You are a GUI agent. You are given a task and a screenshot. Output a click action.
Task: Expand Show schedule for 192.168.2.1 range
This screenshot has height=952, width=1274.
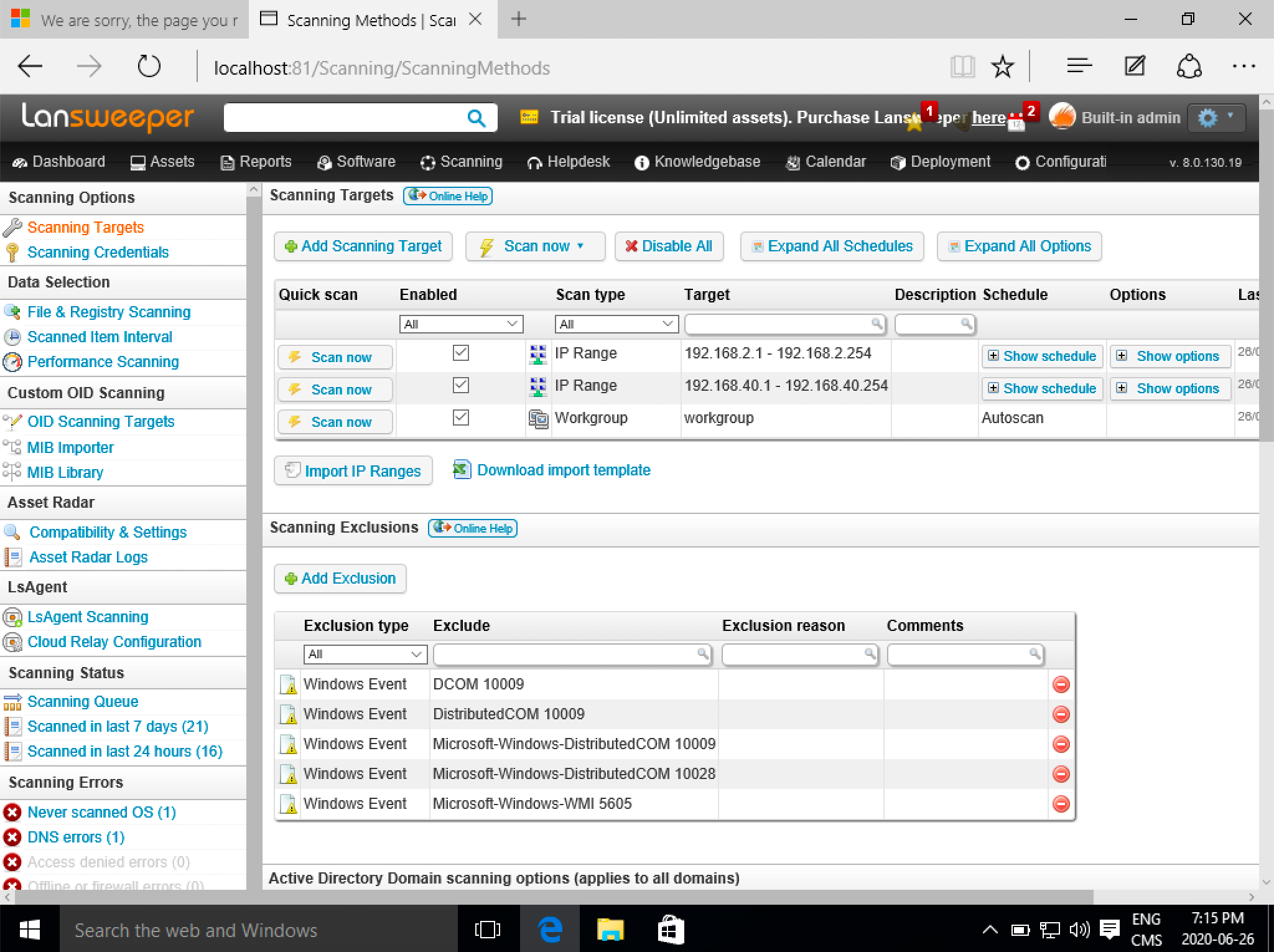click(1043, 356)
